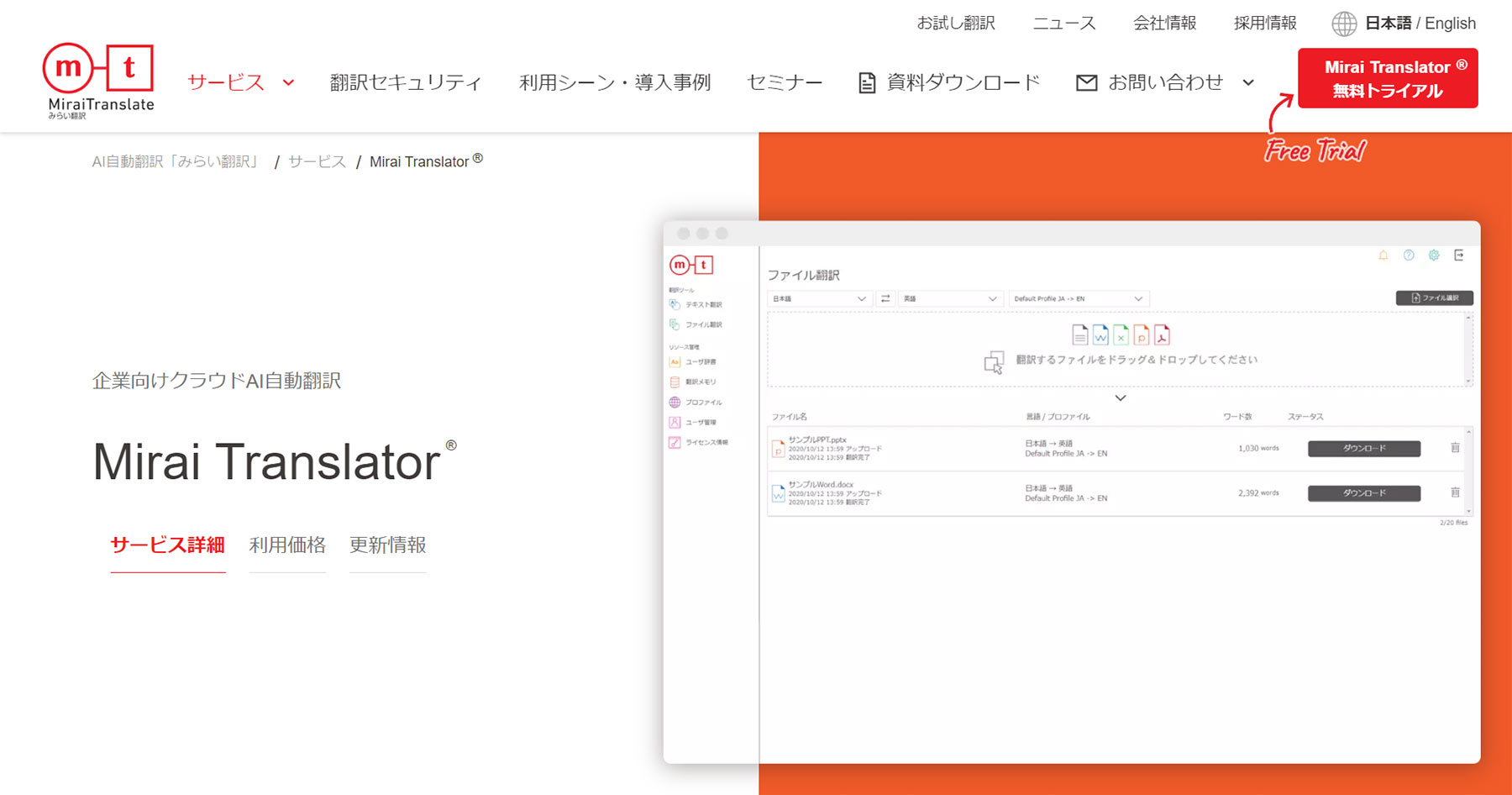Switch the site language to 日本語
1512x795 pixels.
pos(1388,24)
